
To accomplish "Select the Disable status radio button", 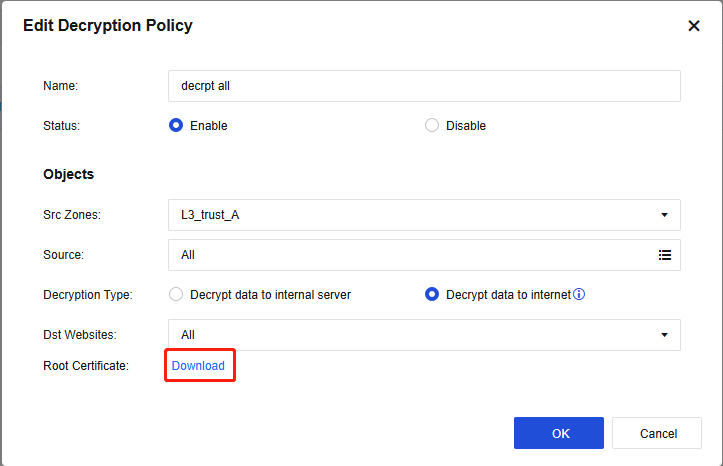I will (432, 126).
